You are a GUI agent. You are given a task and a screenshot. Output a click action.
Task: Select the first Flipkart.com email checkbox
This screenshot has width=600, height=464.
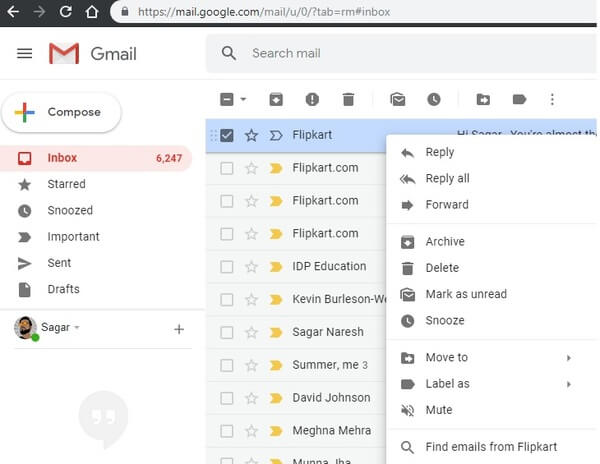point(227,168)
